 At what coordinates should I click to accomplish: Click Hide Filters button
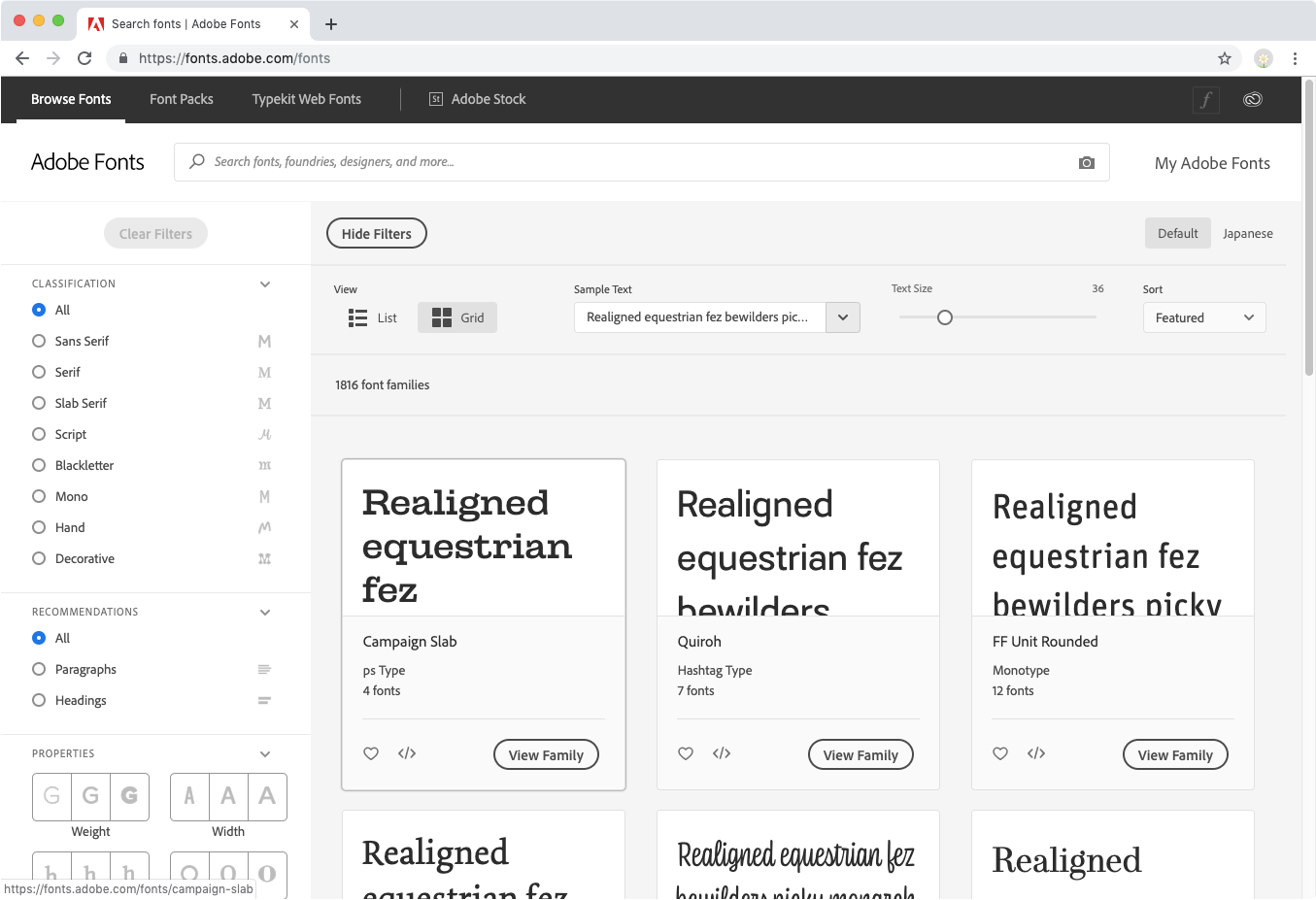(x=377, y=233)
